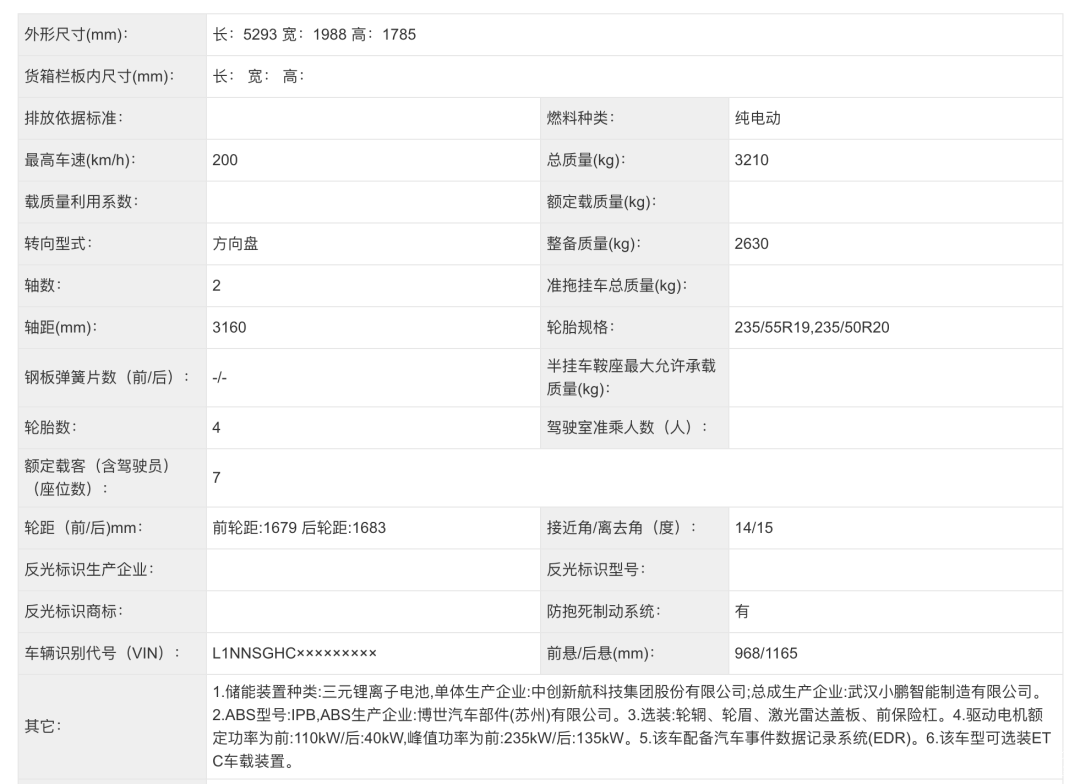Viewport: 1080px width, 784px height.
Task: Select the curb weight value 2630
Action: [x=751, y=243]
